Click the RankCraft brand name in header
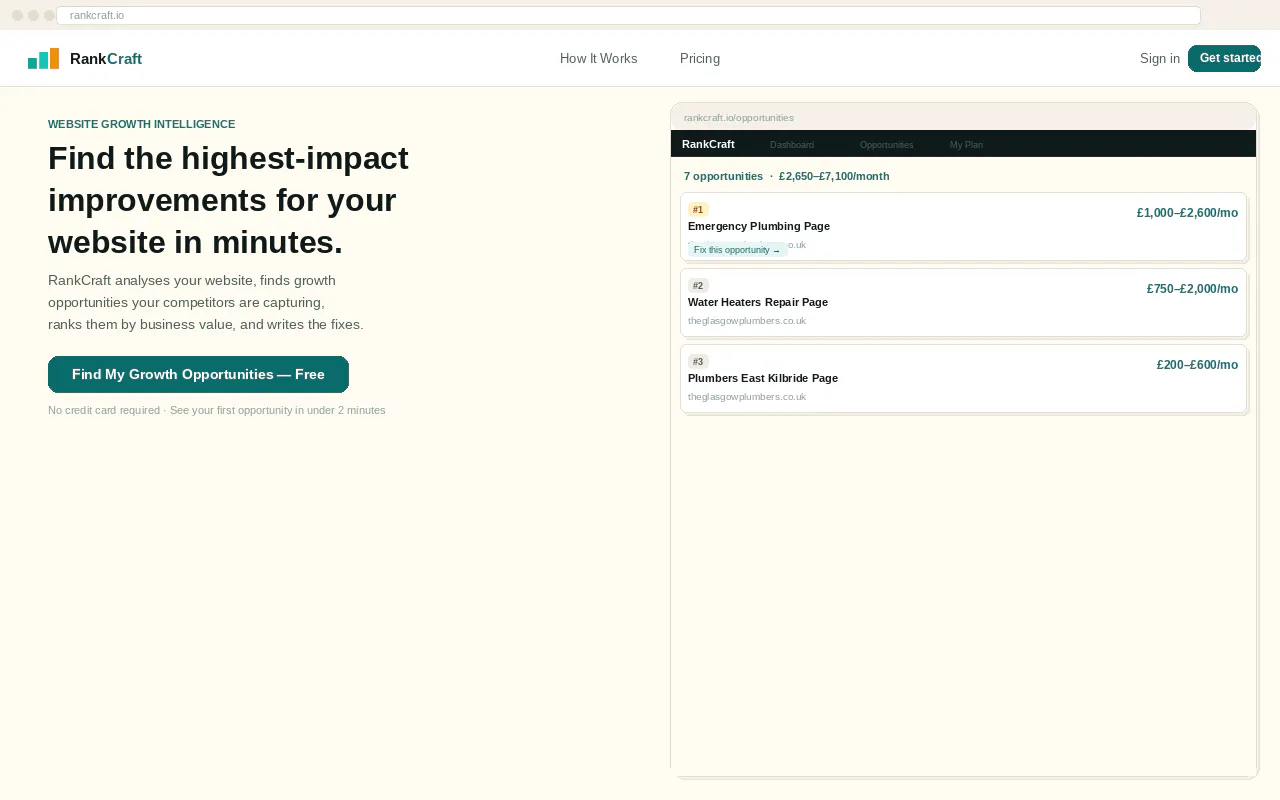1280x800 pixels. (x=106, y=59)
